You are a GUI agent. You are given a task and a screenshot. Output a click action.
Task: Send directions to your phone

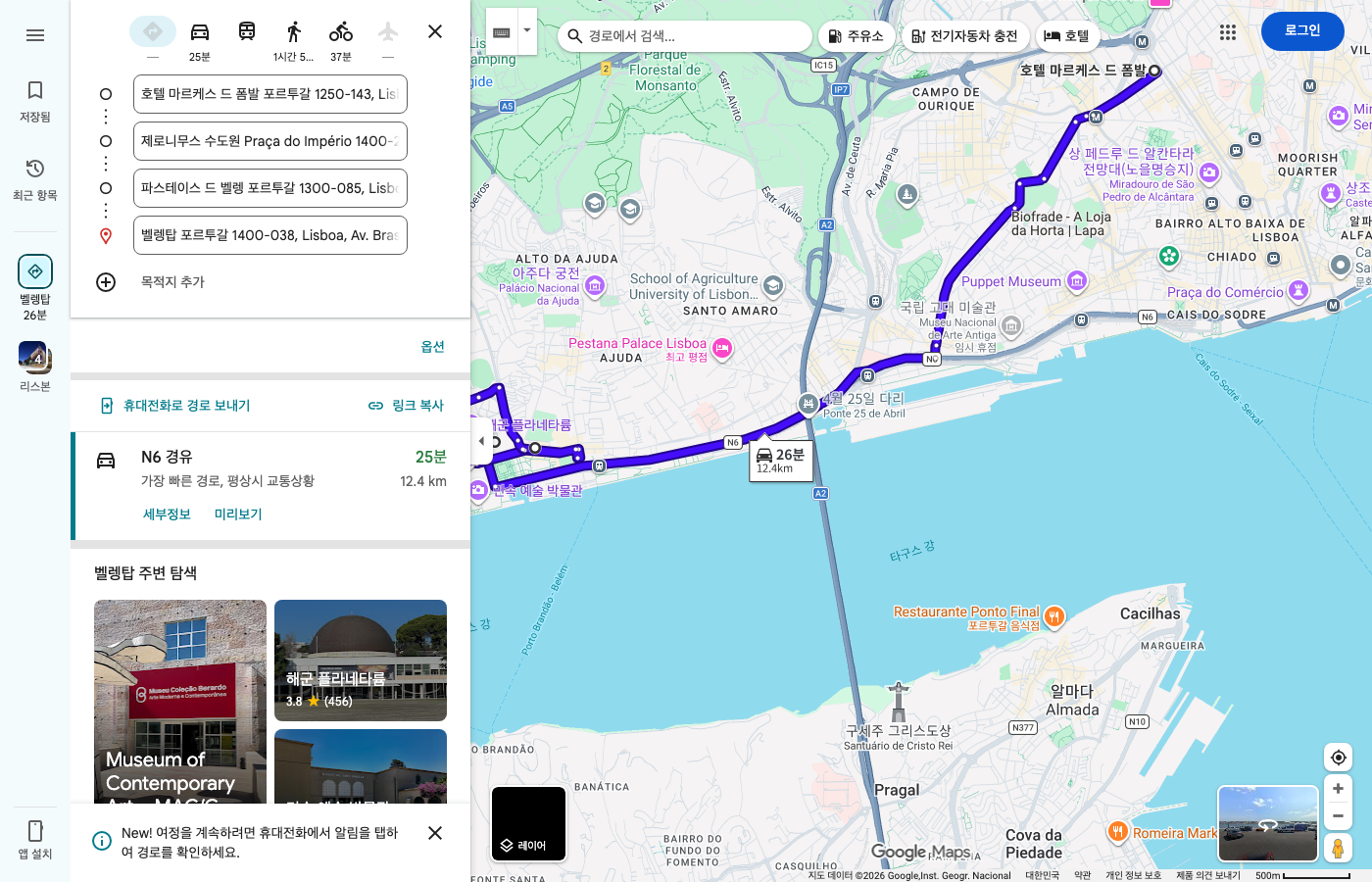tap(175, 406)
